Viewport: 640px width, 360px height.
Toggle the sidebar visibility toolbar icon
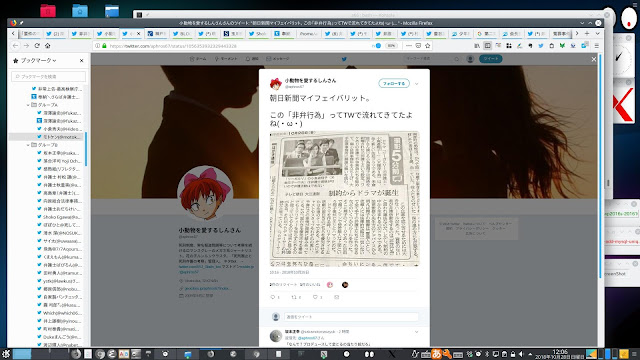point(487,46)
